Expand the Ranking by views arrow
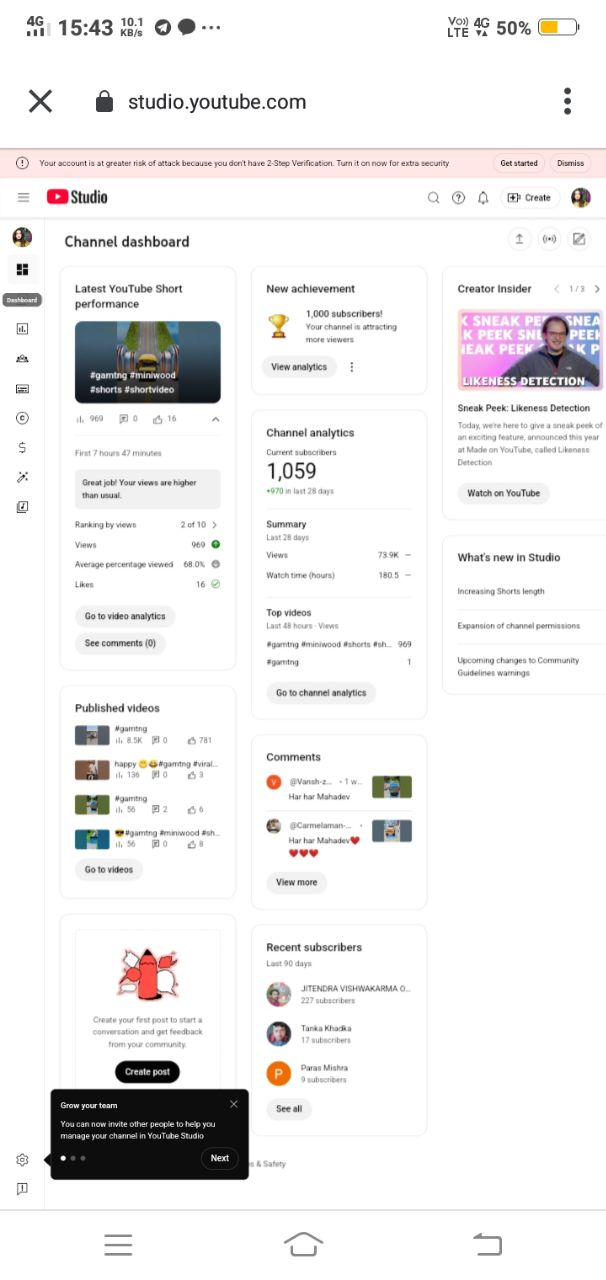The width and height of the screenshot is (606, 1280). pos(215,524)
